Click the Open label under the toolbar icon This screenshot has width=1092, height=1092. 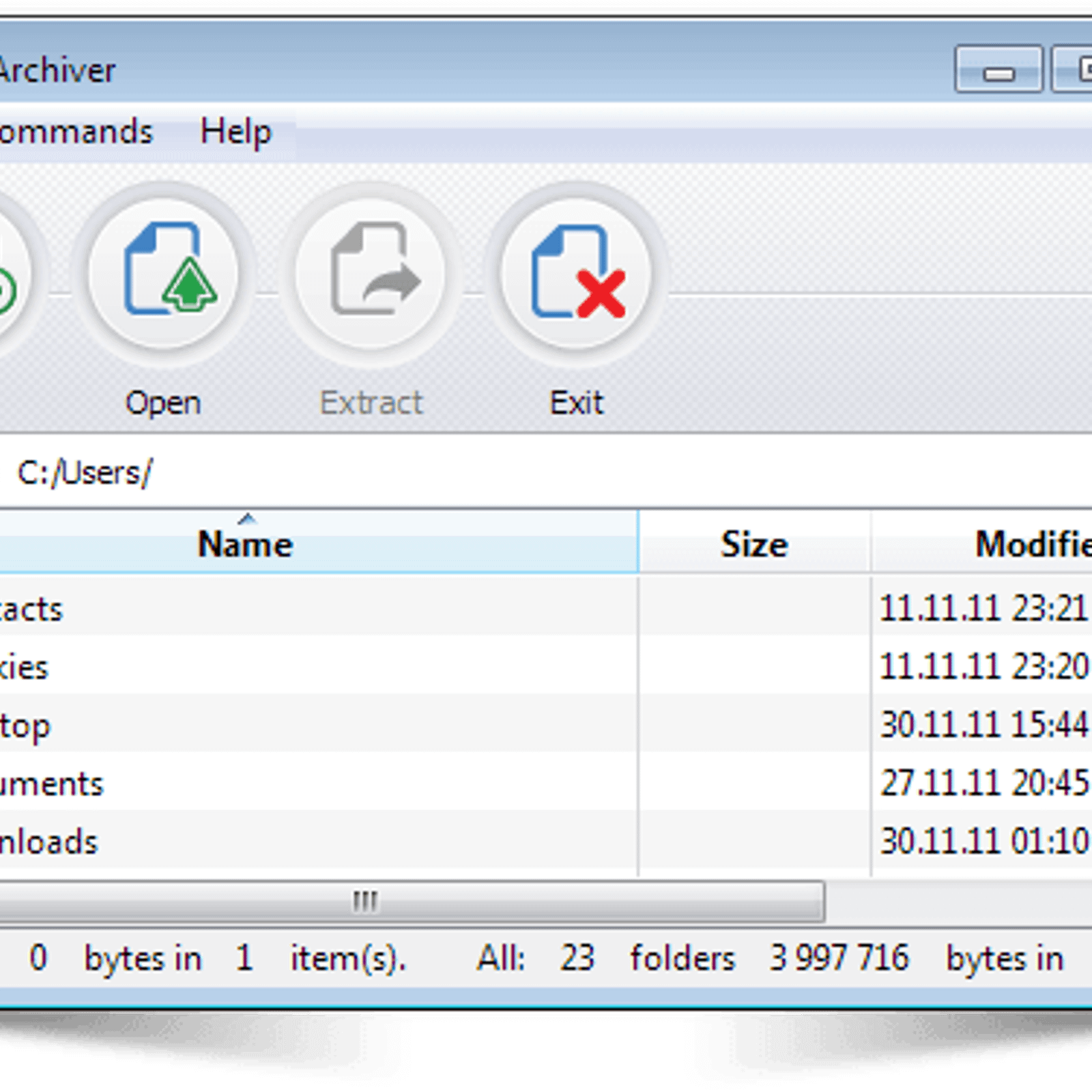(163, 403)
